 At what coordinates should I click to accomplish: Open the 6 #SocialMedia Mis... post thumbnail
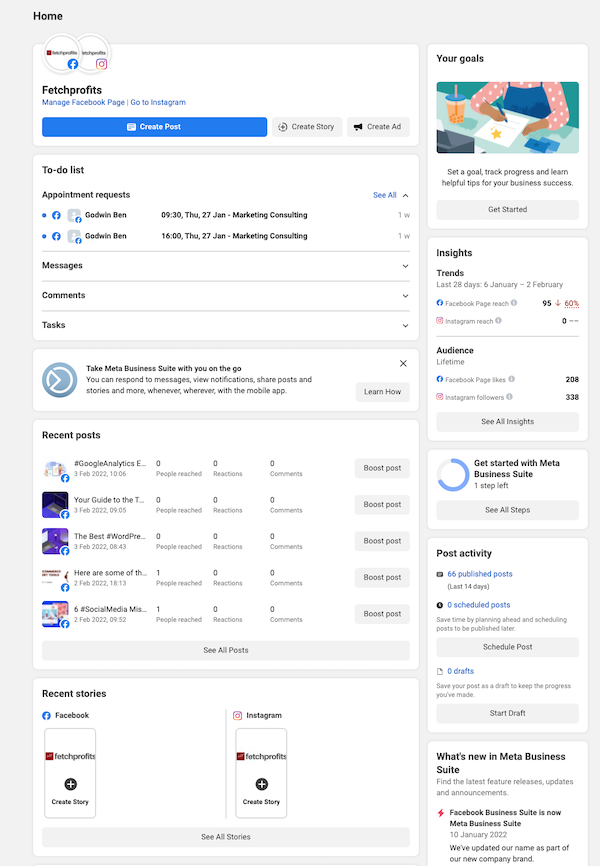pos(55,614)
